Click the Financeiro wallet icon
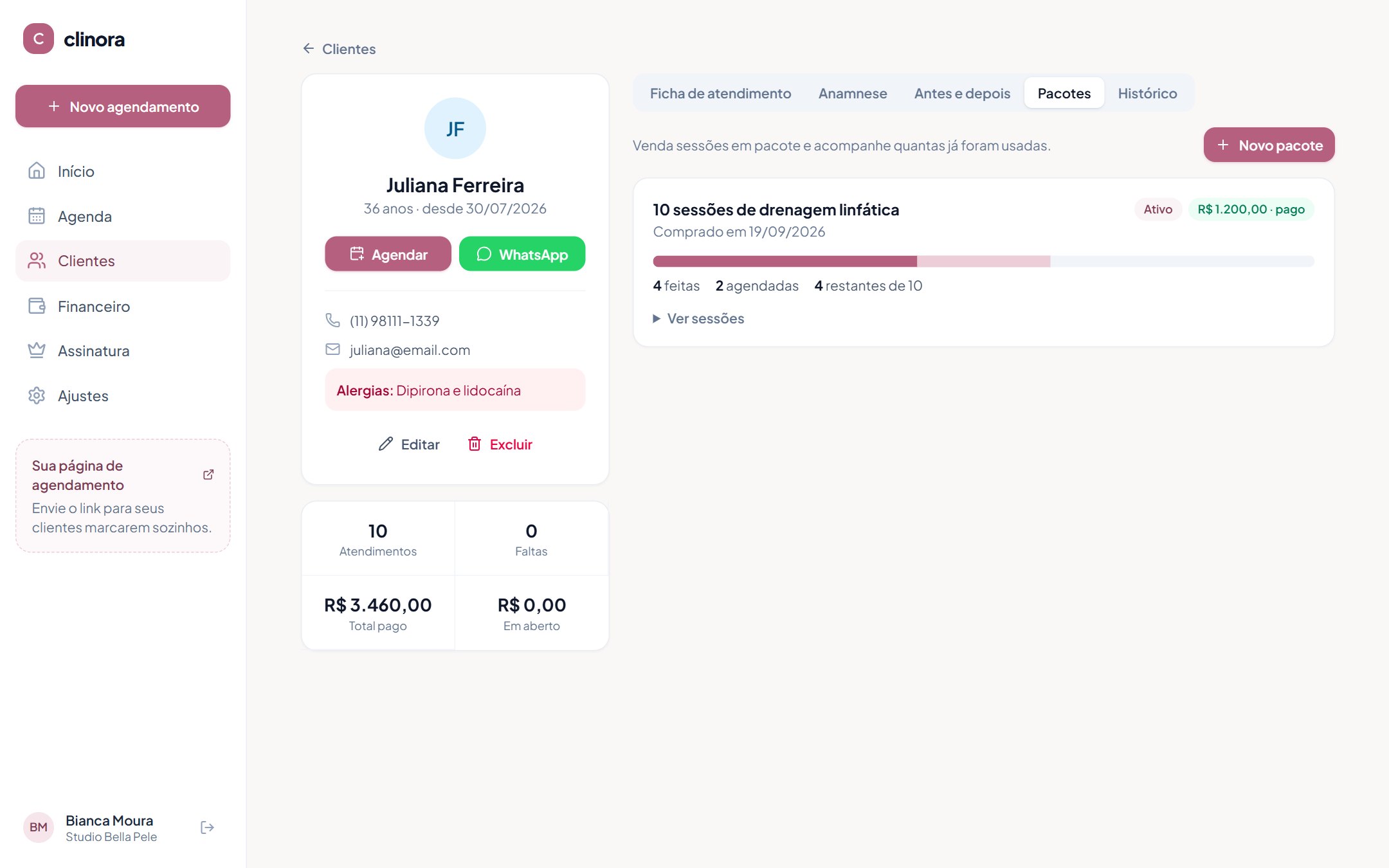Viewport: 1389px width, 868px height. (x=37, y=306)
